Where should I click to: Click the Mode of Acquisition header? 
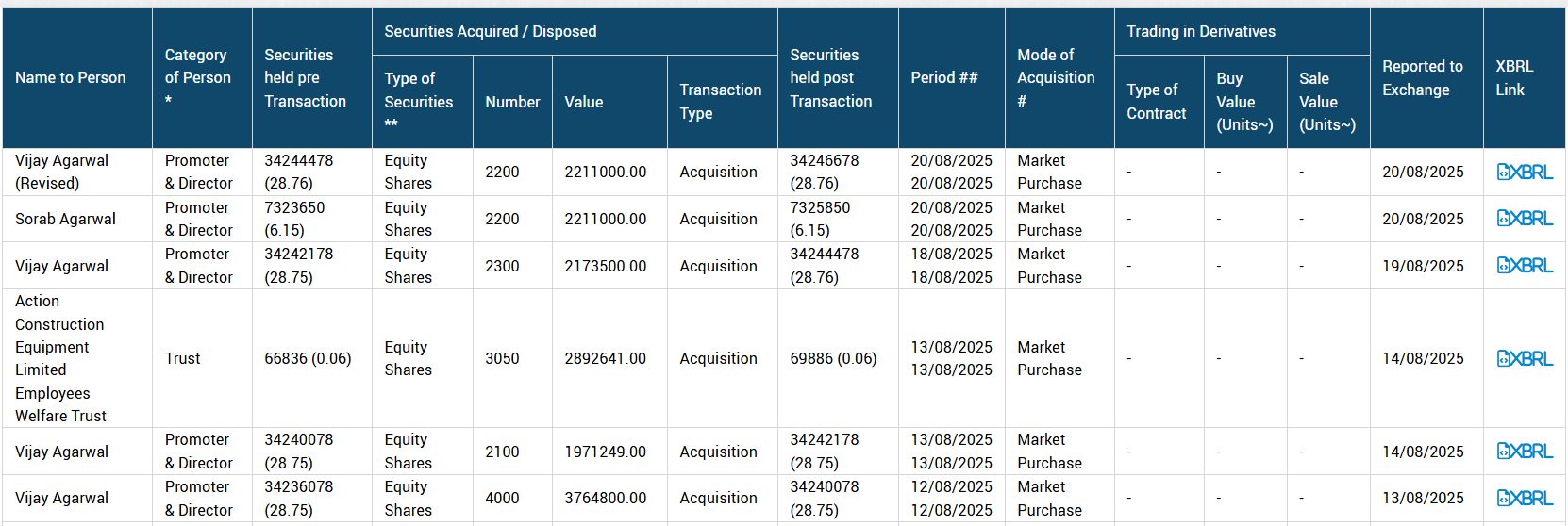tap(1056, 78)
